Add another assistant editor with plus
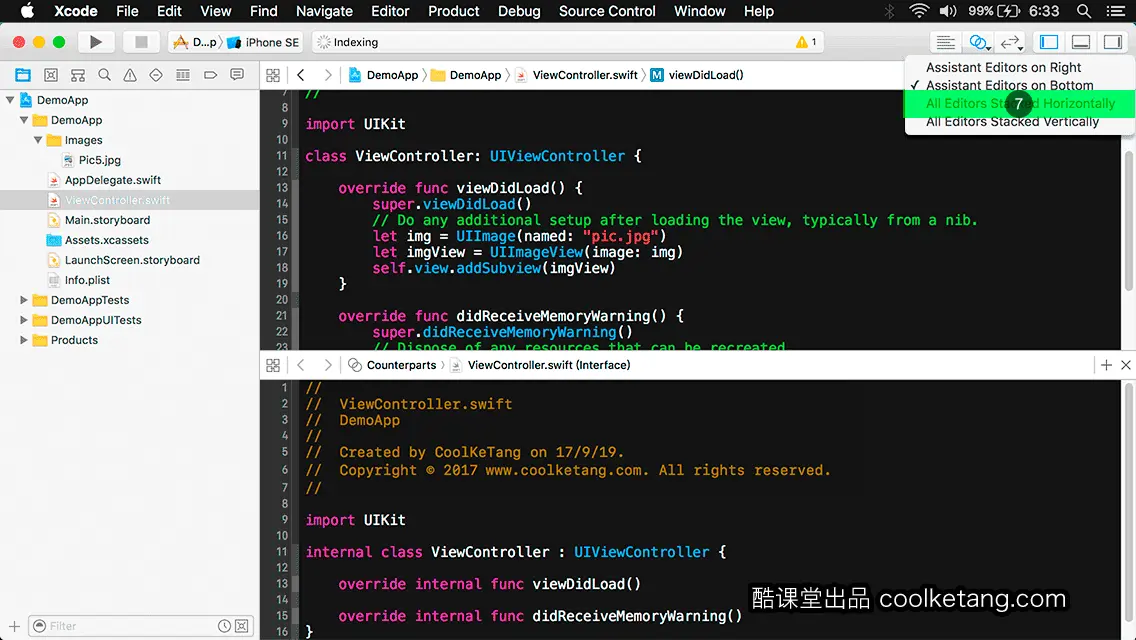The height and width of the screenshot is (640, 1136). (1106, 365)
